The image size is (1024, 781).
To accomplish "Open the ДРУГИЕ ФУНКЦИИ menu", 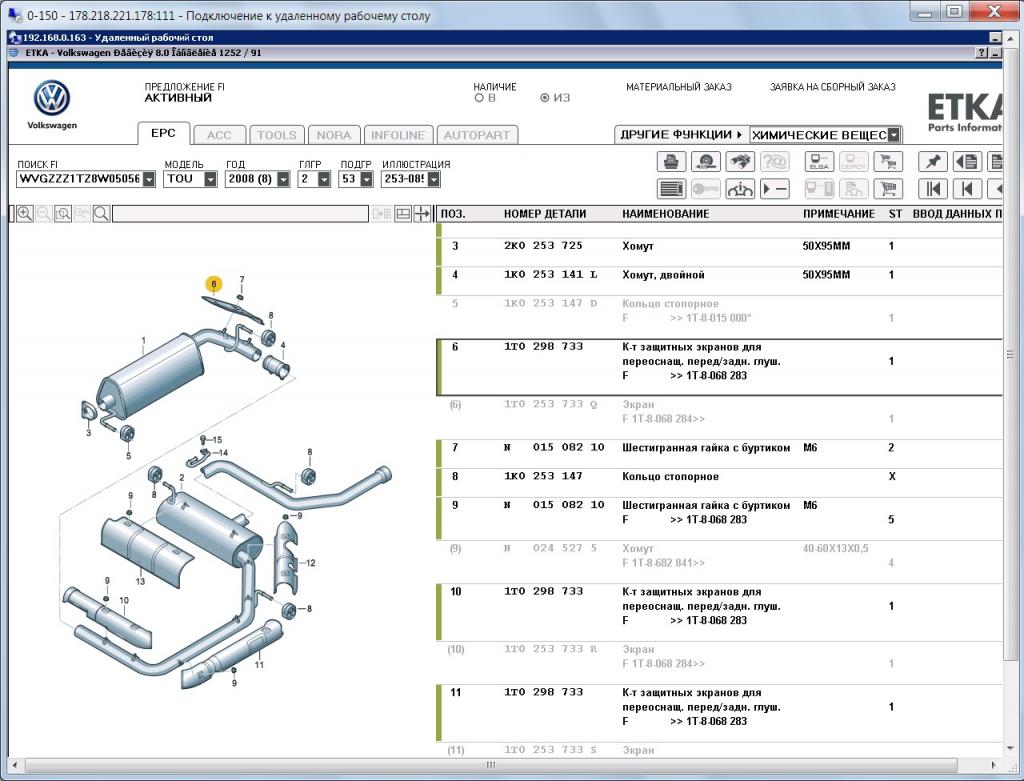I will coord(681,135).
